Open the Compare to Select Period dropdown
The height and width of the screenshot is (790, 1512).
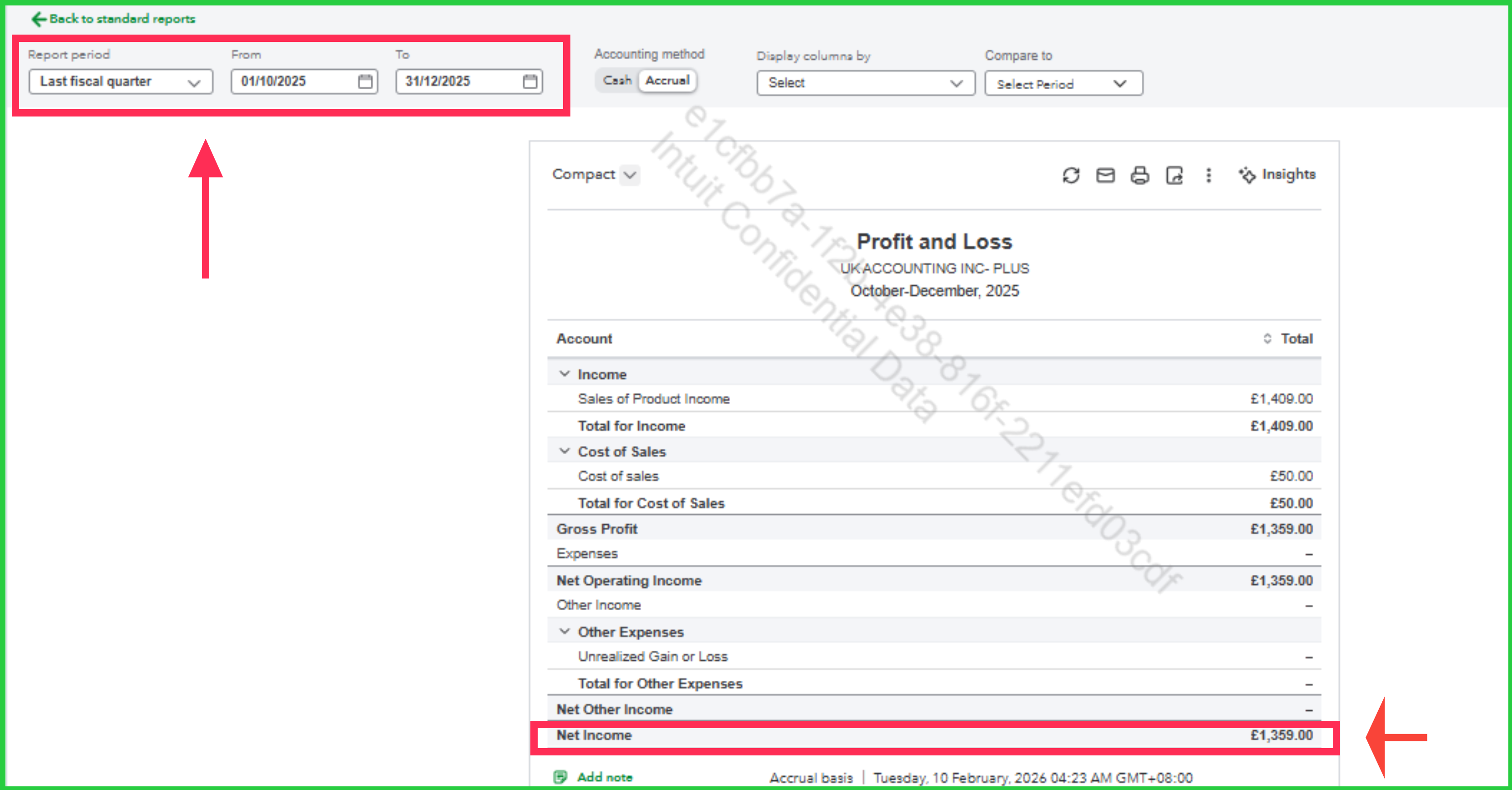click(x=1063, y=83)
